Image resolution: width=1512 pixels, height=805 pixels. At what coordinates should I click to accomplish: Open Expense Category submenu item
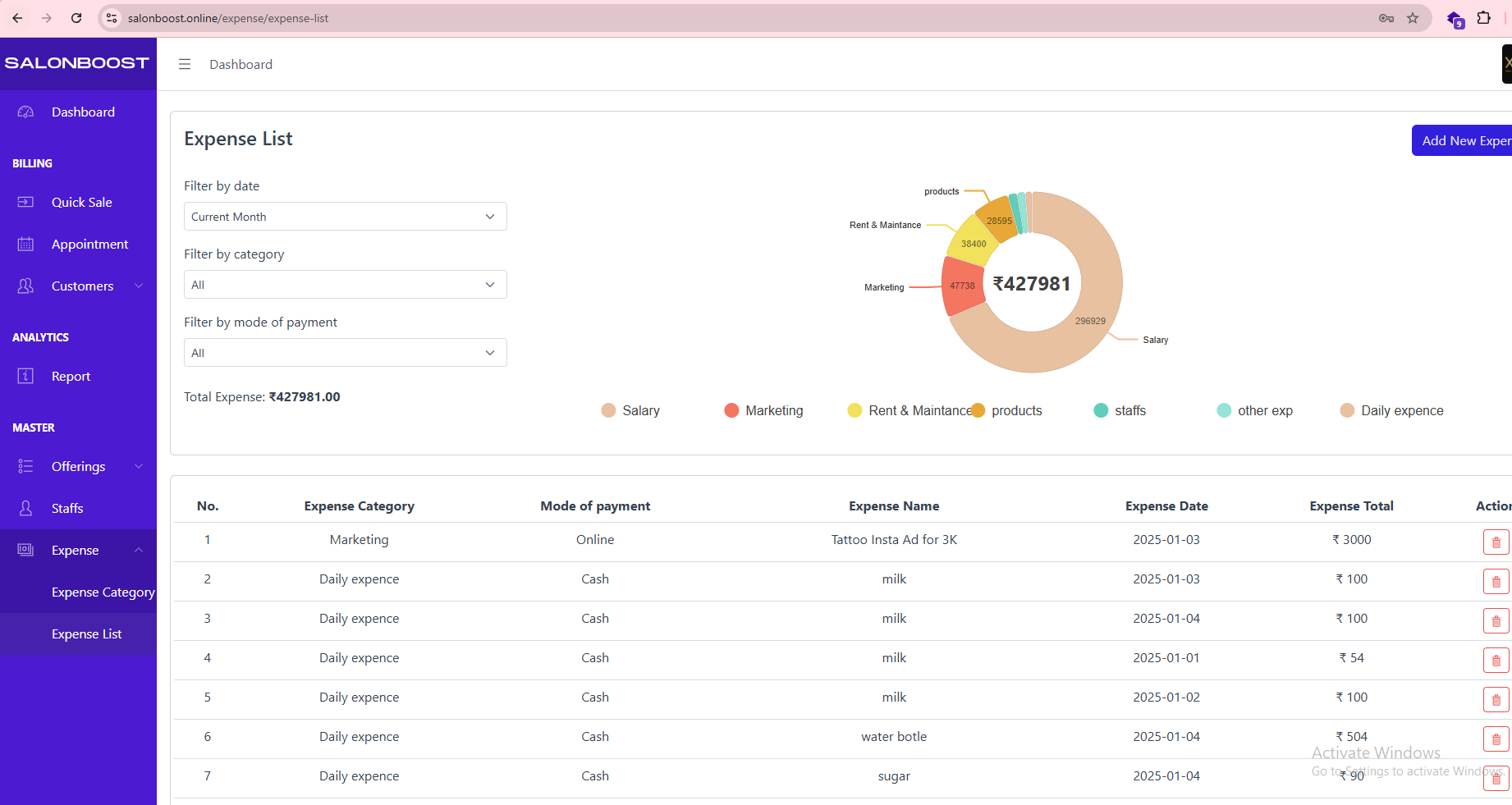(103, 592)
